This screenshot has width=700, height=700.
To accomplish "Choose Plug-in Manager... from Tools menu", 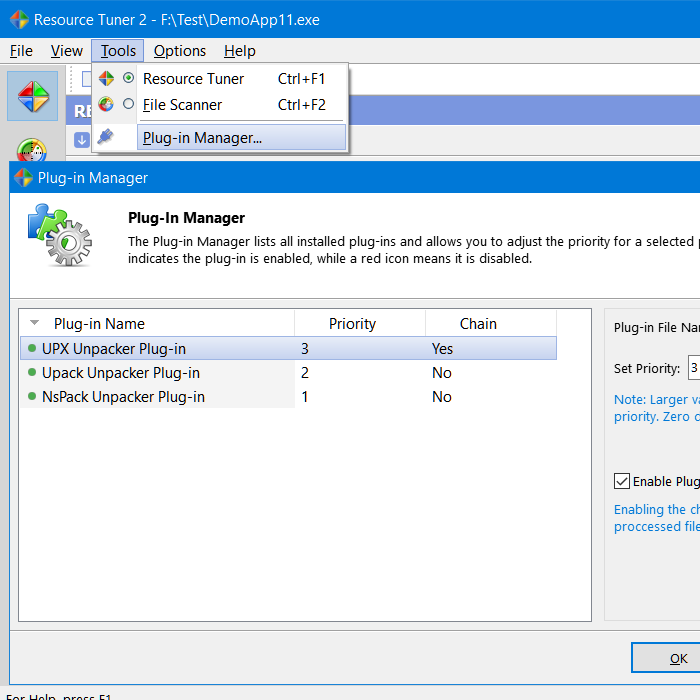I will [x=242, y=138].
